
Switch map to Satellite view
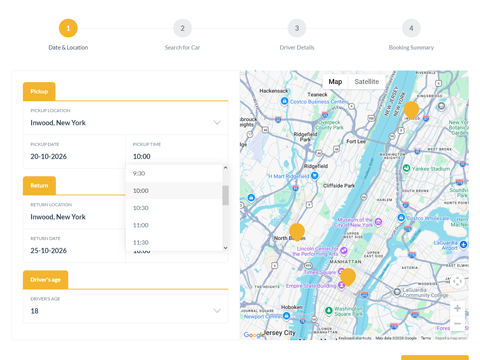click(x=367, y=82)
